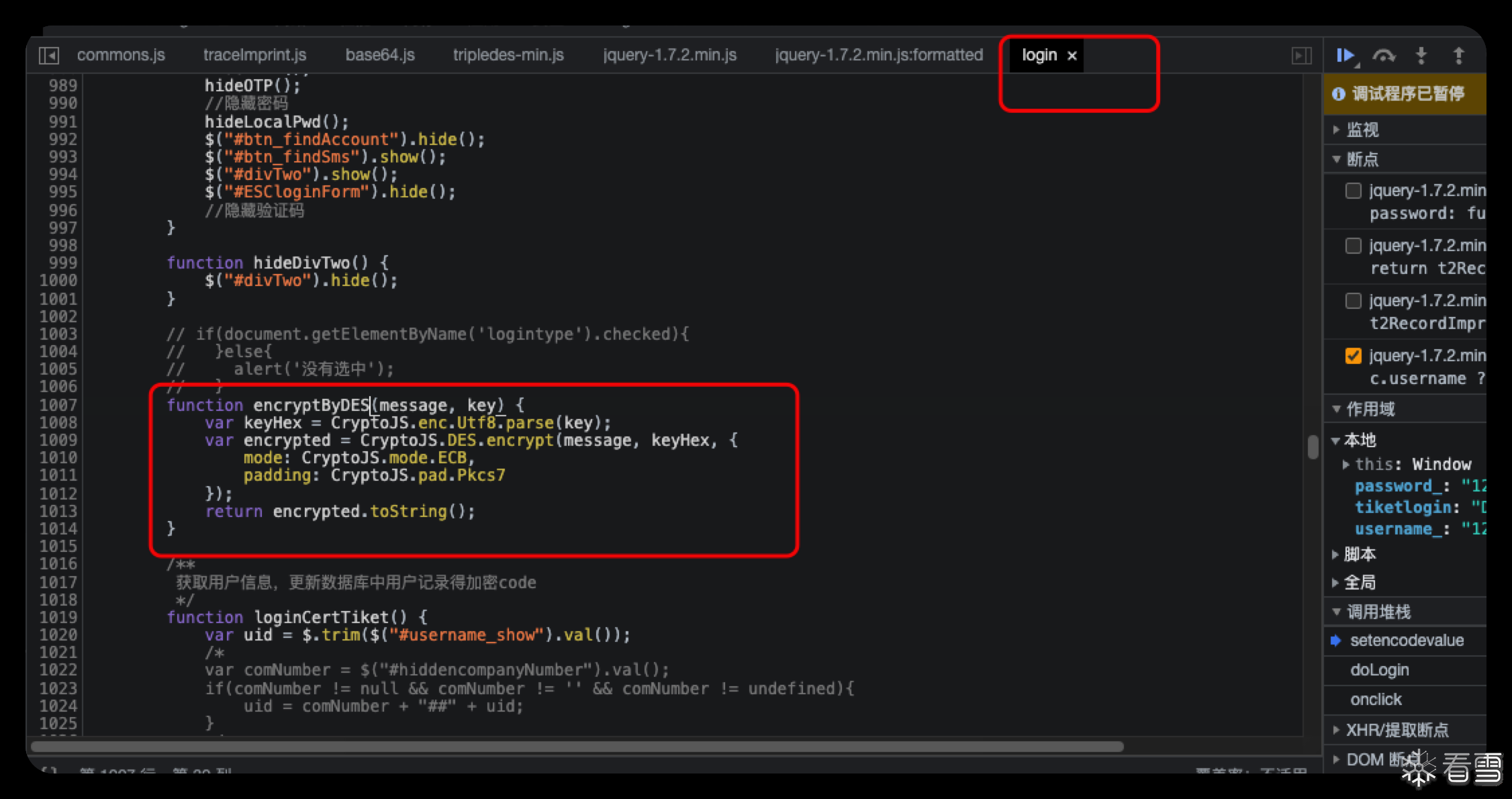This screenshot has width=1512, height=799.
Task: Disable the checked c.username breakpoint
Action: click(x=1354, y=356)
